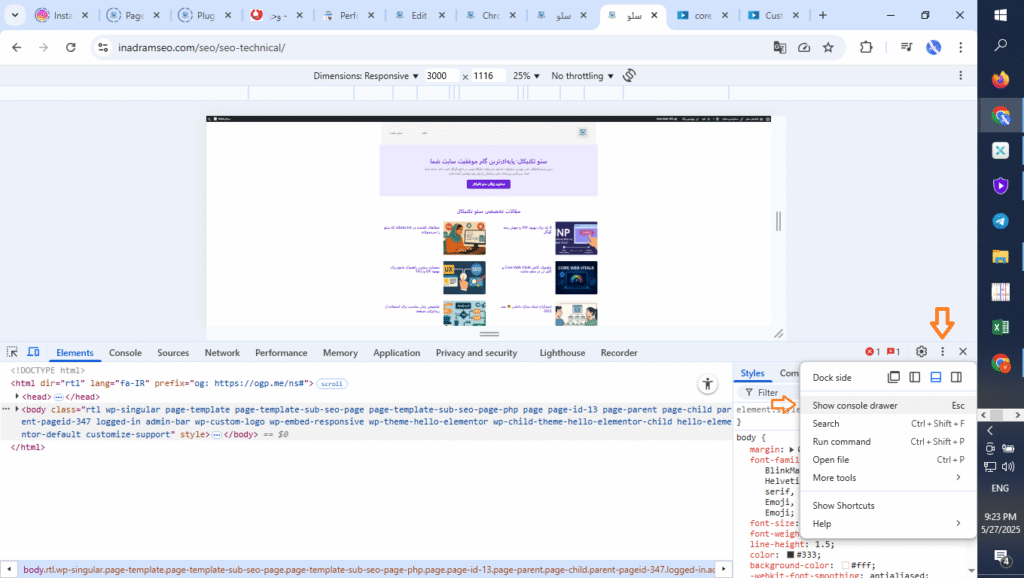This screenshot has width=1024, height=578.
Task: Click the scroll badge on html element
Action: point(332,383)
